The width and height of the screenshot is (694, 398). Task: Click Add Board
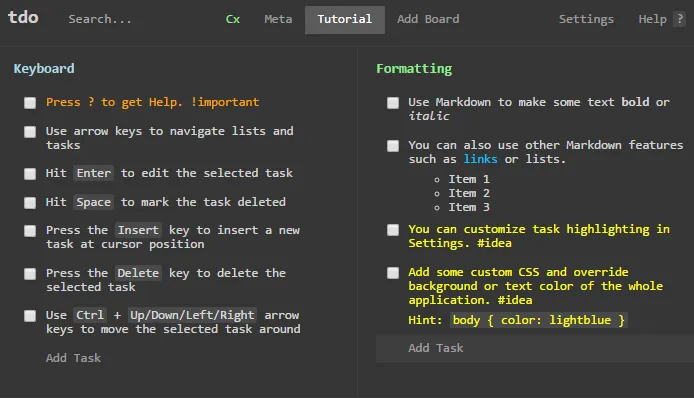click(428, 19)
